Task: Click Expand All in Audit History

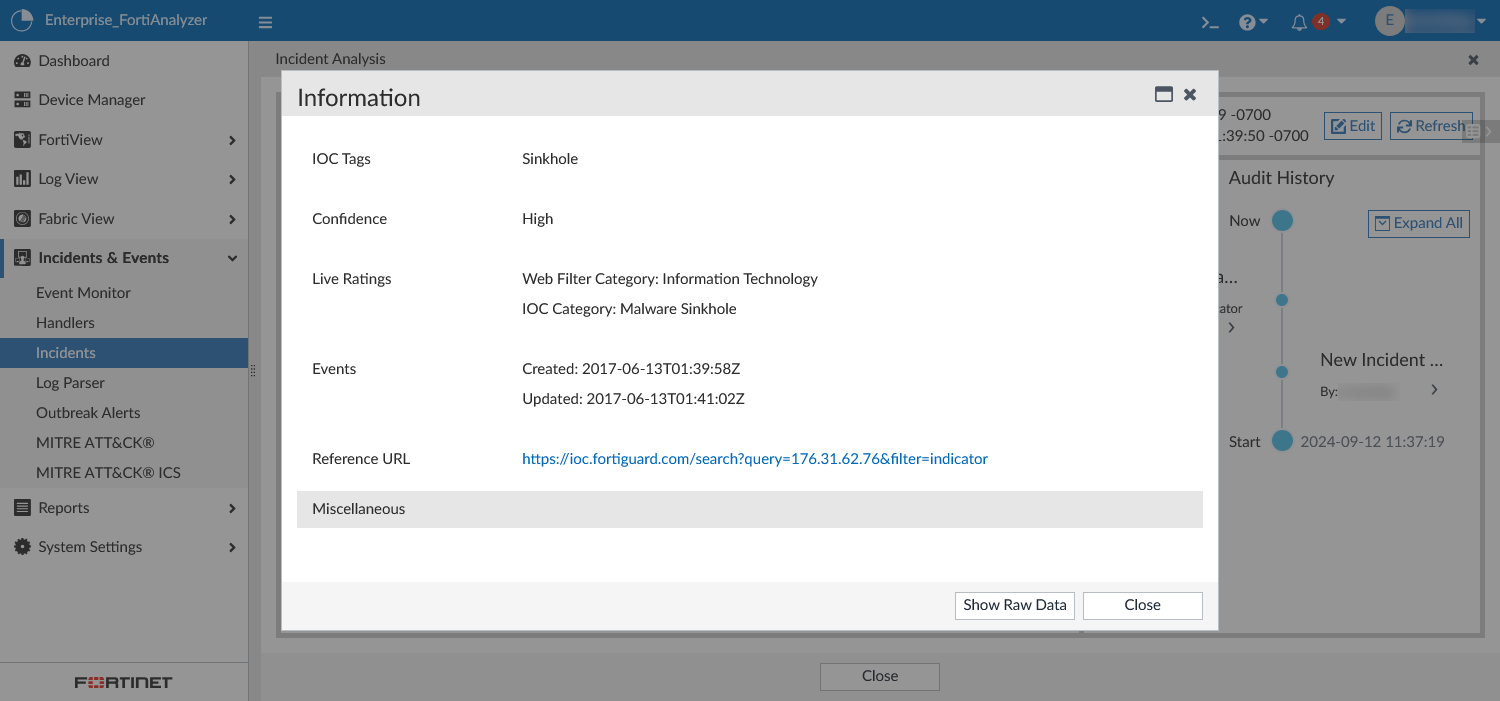Action: [x=1418, y=223]
